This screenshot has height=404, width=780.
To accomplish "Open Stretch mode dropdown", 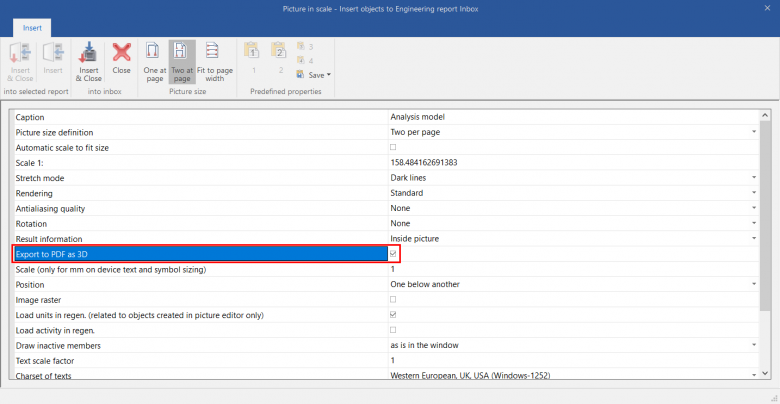I will tap(754, 178).
